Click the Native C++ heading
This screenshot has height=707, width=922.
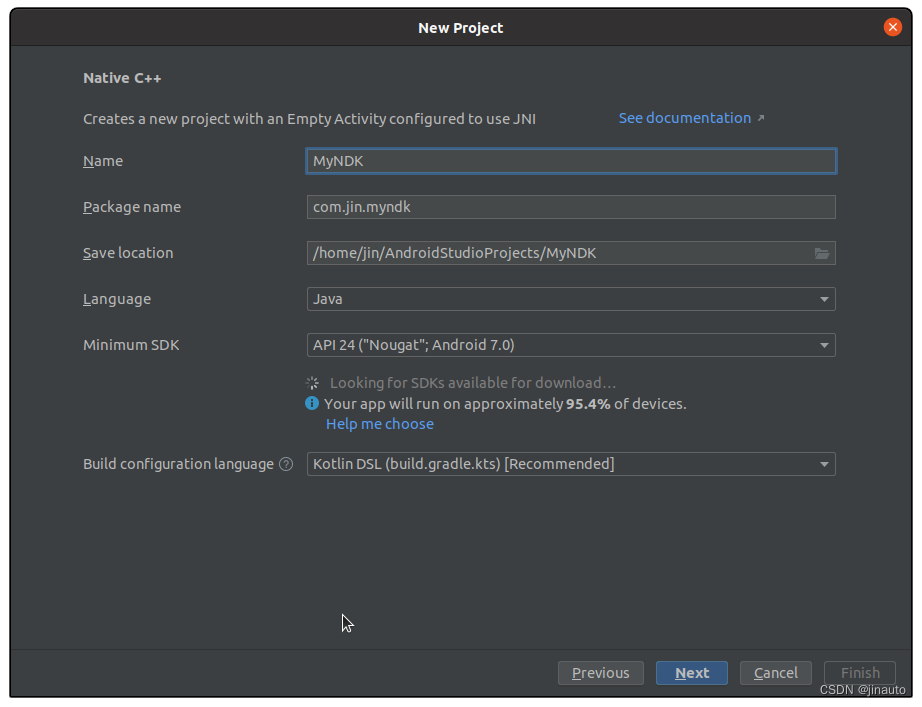pyautogui.click(x=122, y=77)
